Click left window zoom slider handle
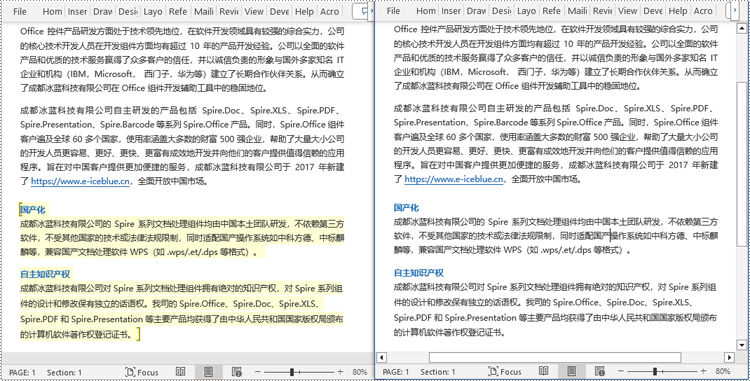The image size is (750, 381). point(291,372)
